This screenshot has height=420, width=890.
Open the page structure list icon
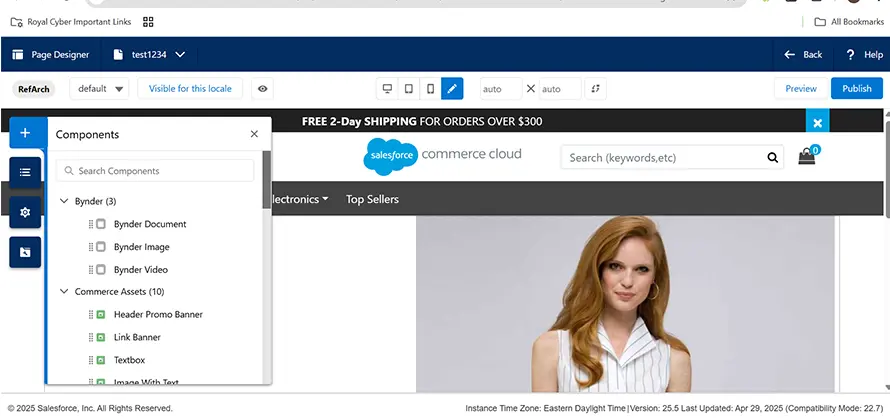coord(25,173)
